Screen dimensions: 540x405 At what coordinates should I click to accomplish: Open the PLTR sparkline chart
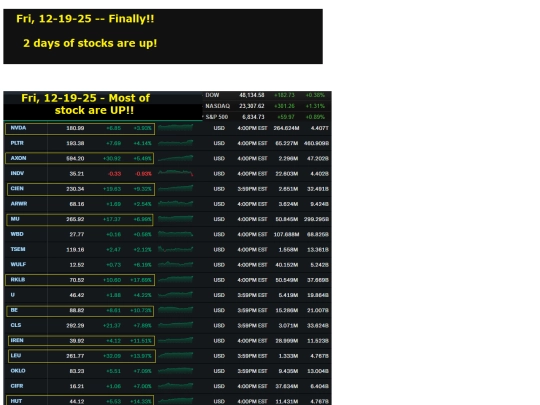click(176, 143)
